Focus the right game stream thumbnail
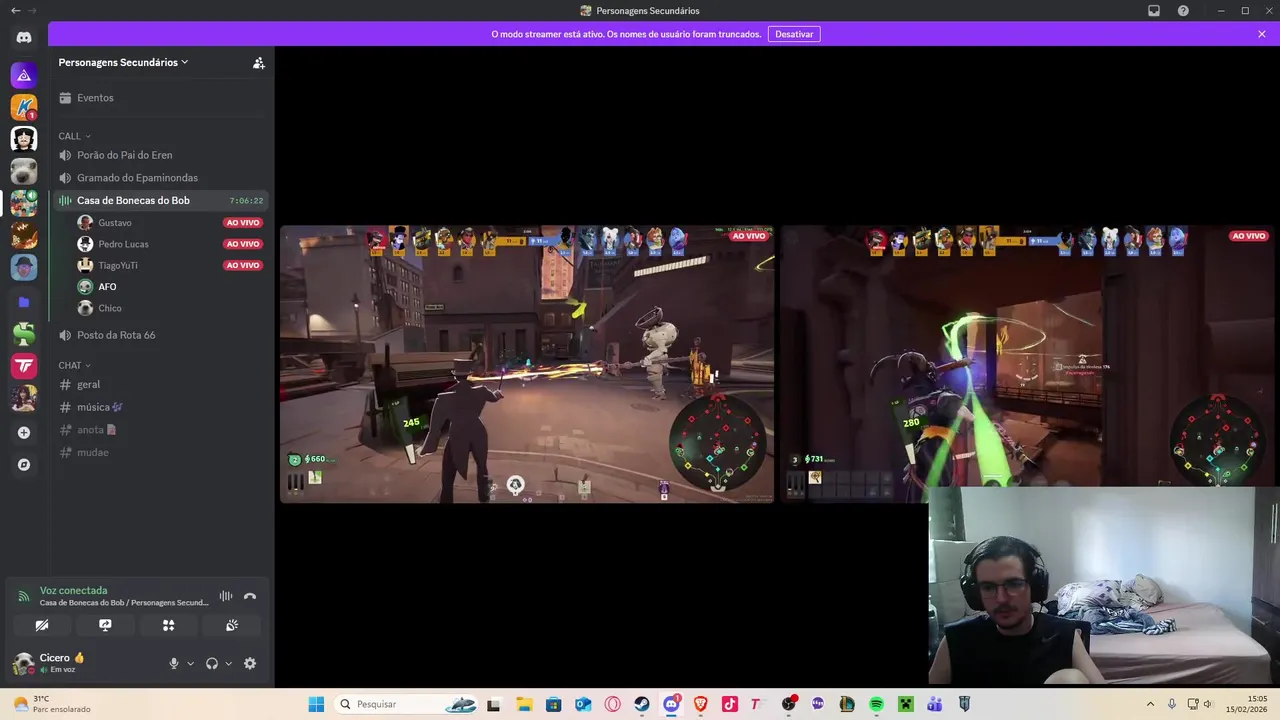The width and height of the screenshot is (1280, 720). (x=1029, y=364)
